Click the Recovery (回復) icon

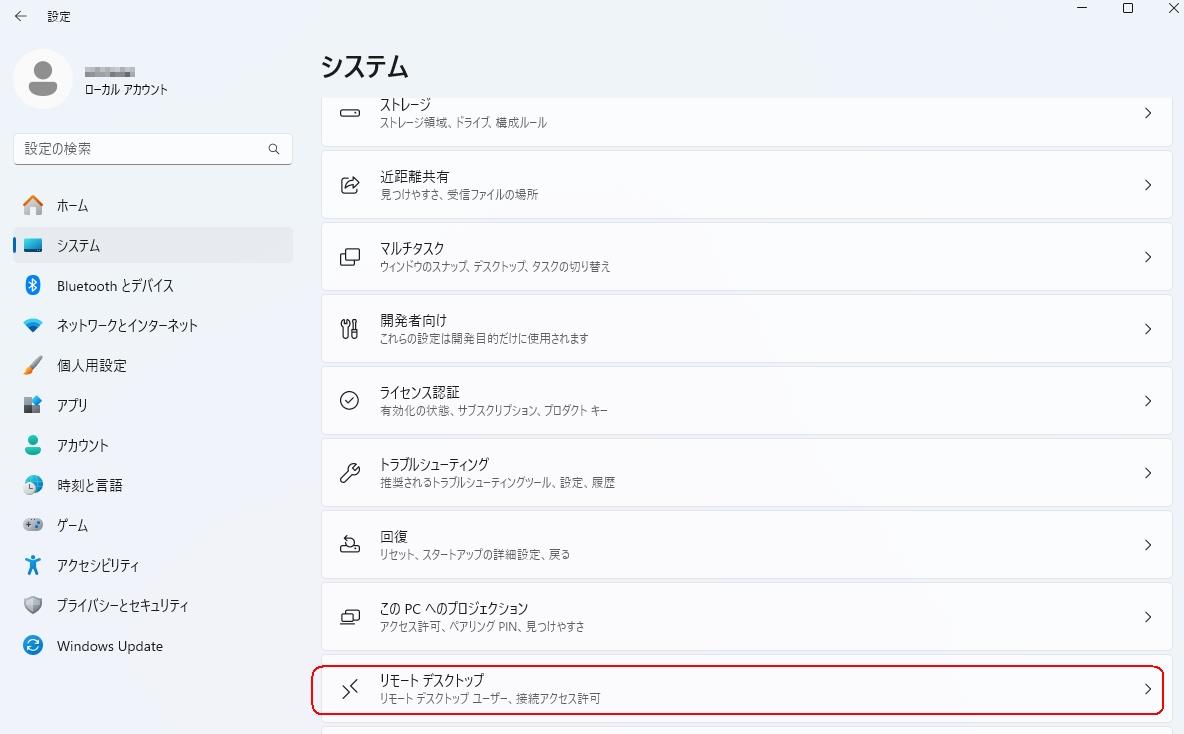click(x=350, y=544)
